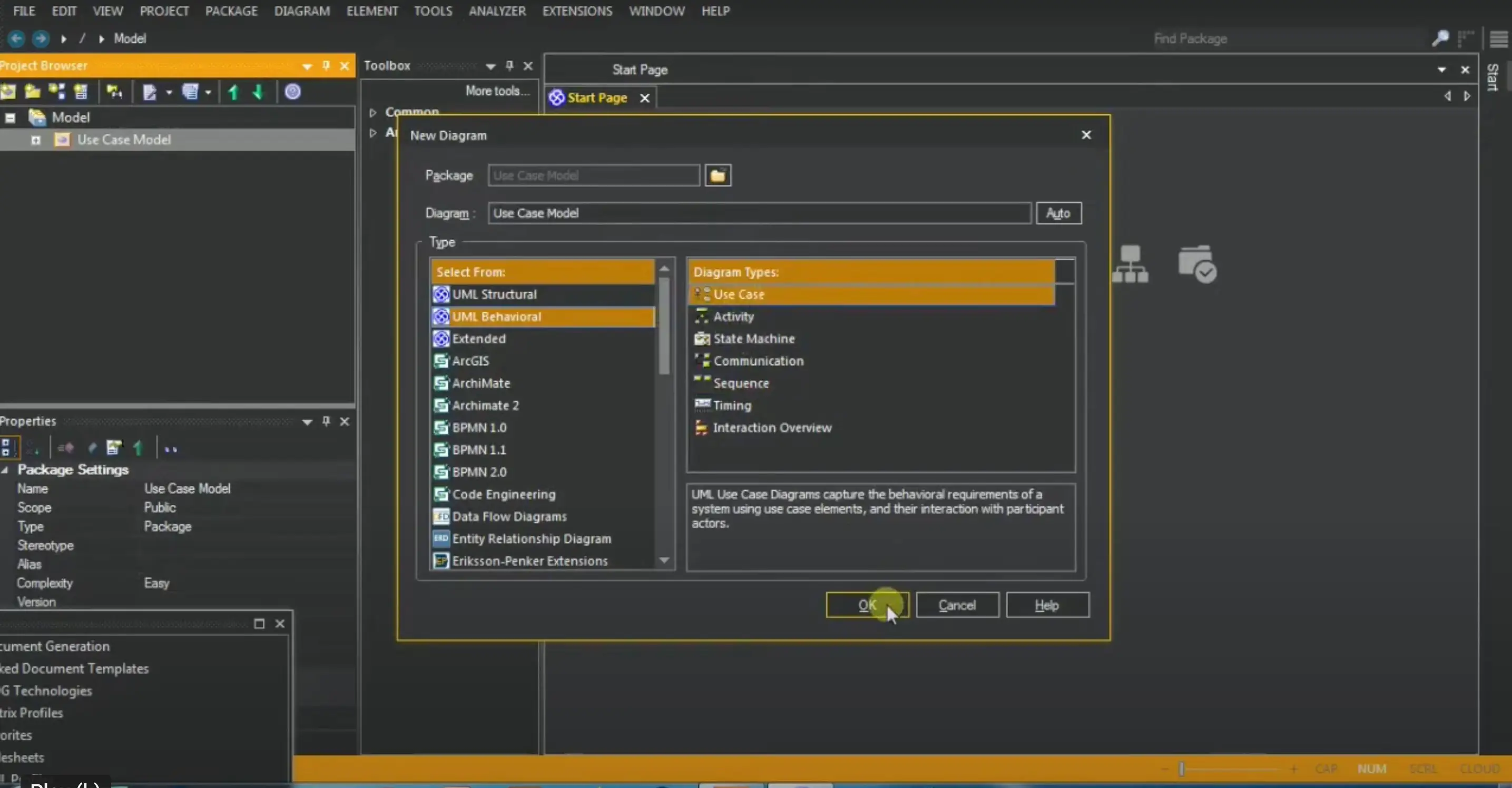Viewport: 1512px width, 788px height.
Task: Open the EXTENSIONS menu
Action: 576,11
